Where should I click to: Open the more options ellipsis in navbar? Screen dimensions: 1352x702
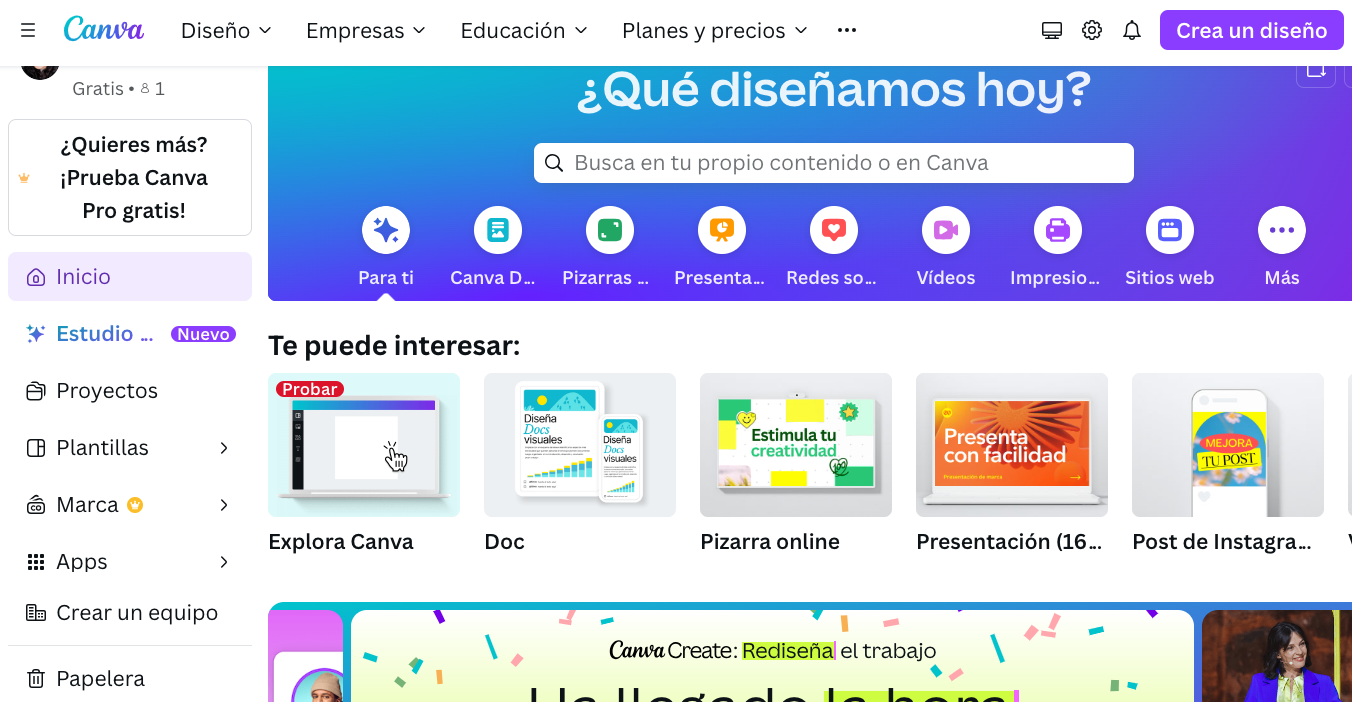point(847,30)
